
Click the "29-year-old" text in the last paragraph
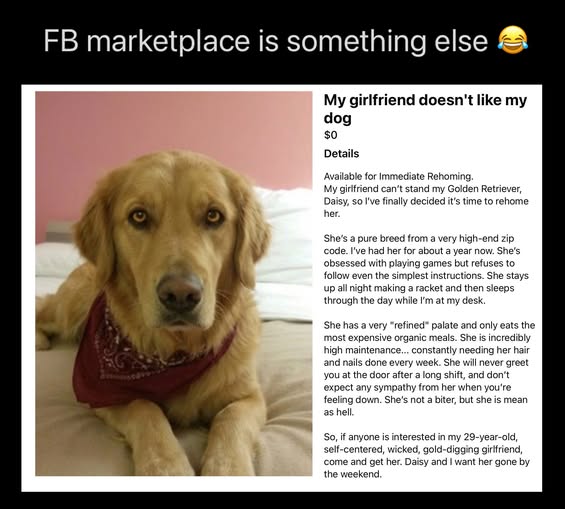pos(490,437)
